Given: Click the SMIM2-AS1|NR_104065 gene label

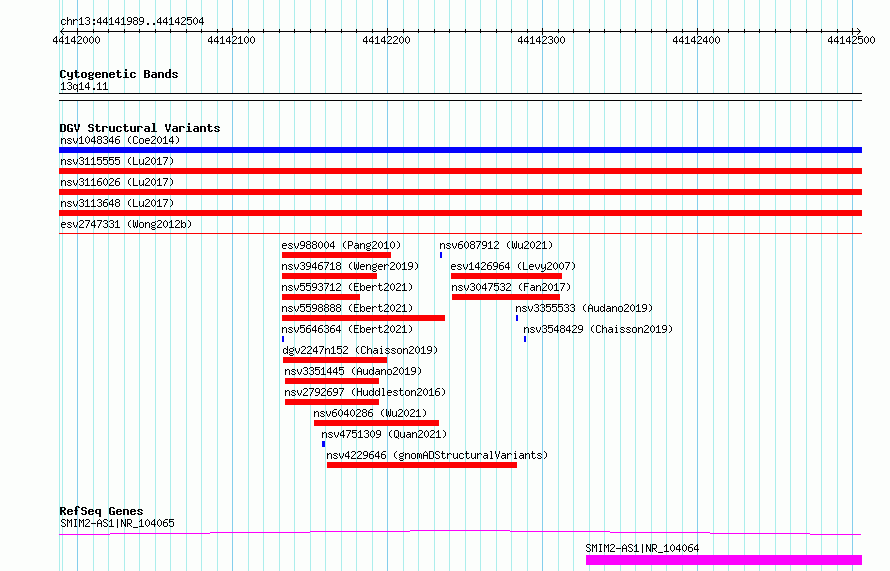Looking at the screenshot, I should coord(117,523).
